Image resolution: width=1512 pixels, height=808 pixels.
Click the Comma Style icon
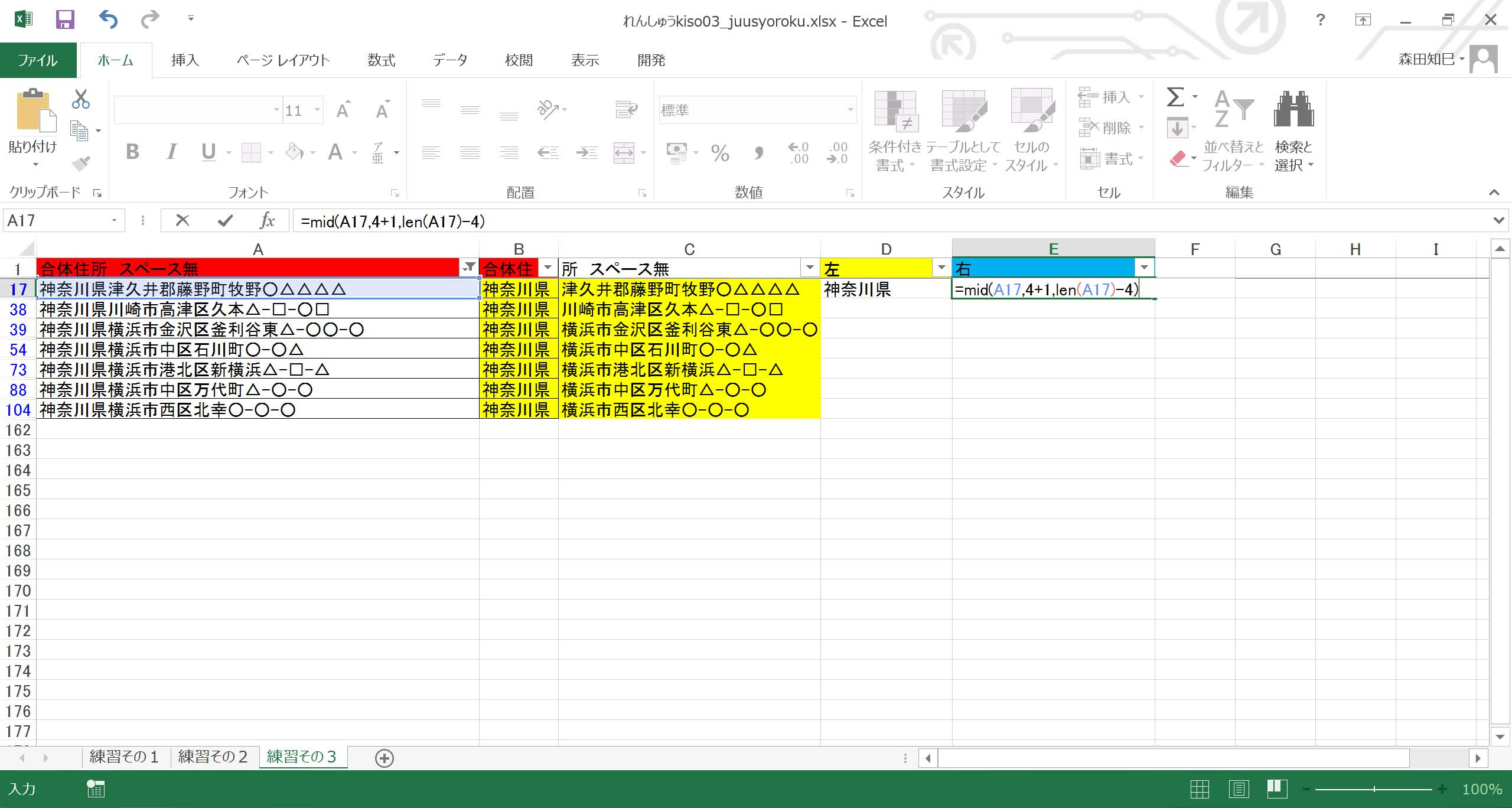[x=759, y=154]
